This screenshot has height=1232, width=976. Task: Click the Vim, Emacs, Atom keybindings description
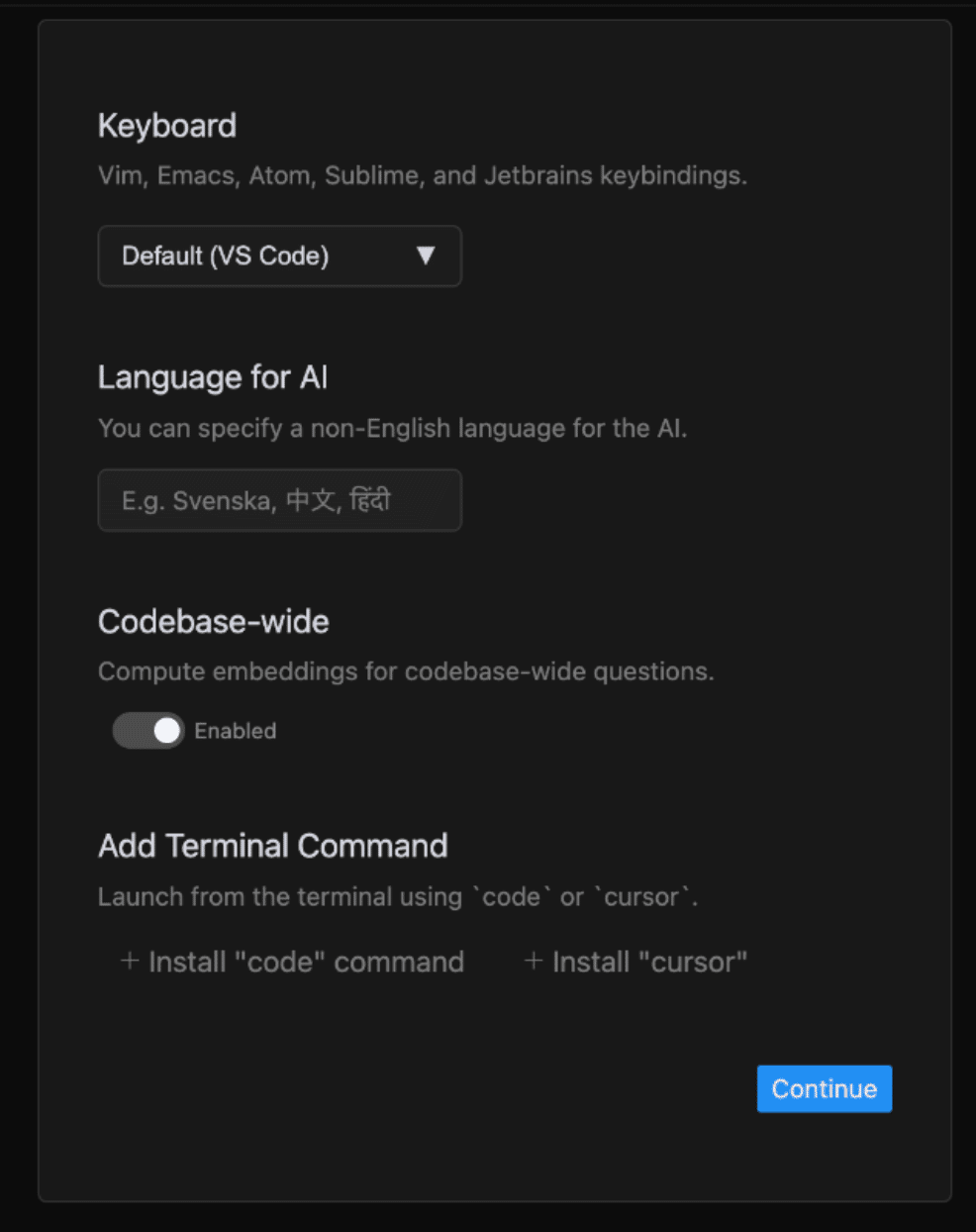click(423, 175)
